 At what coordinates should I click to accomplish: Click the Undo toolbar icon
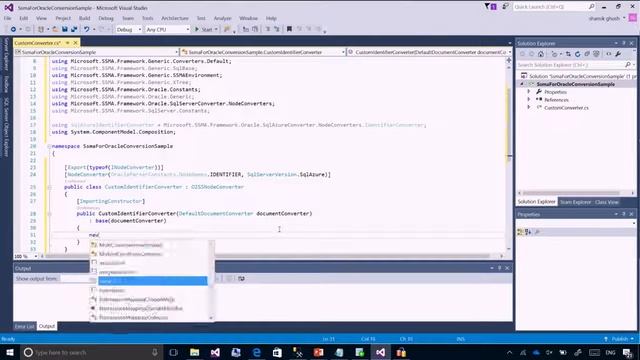87,29
